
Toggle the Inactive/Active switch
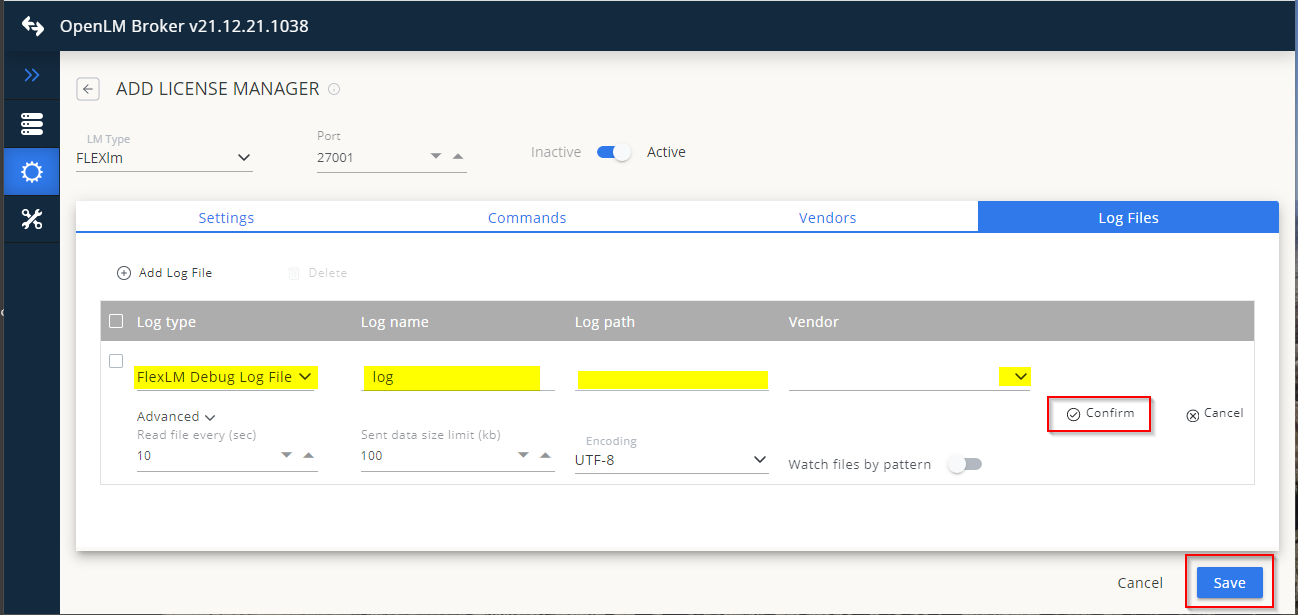[613, 152]
